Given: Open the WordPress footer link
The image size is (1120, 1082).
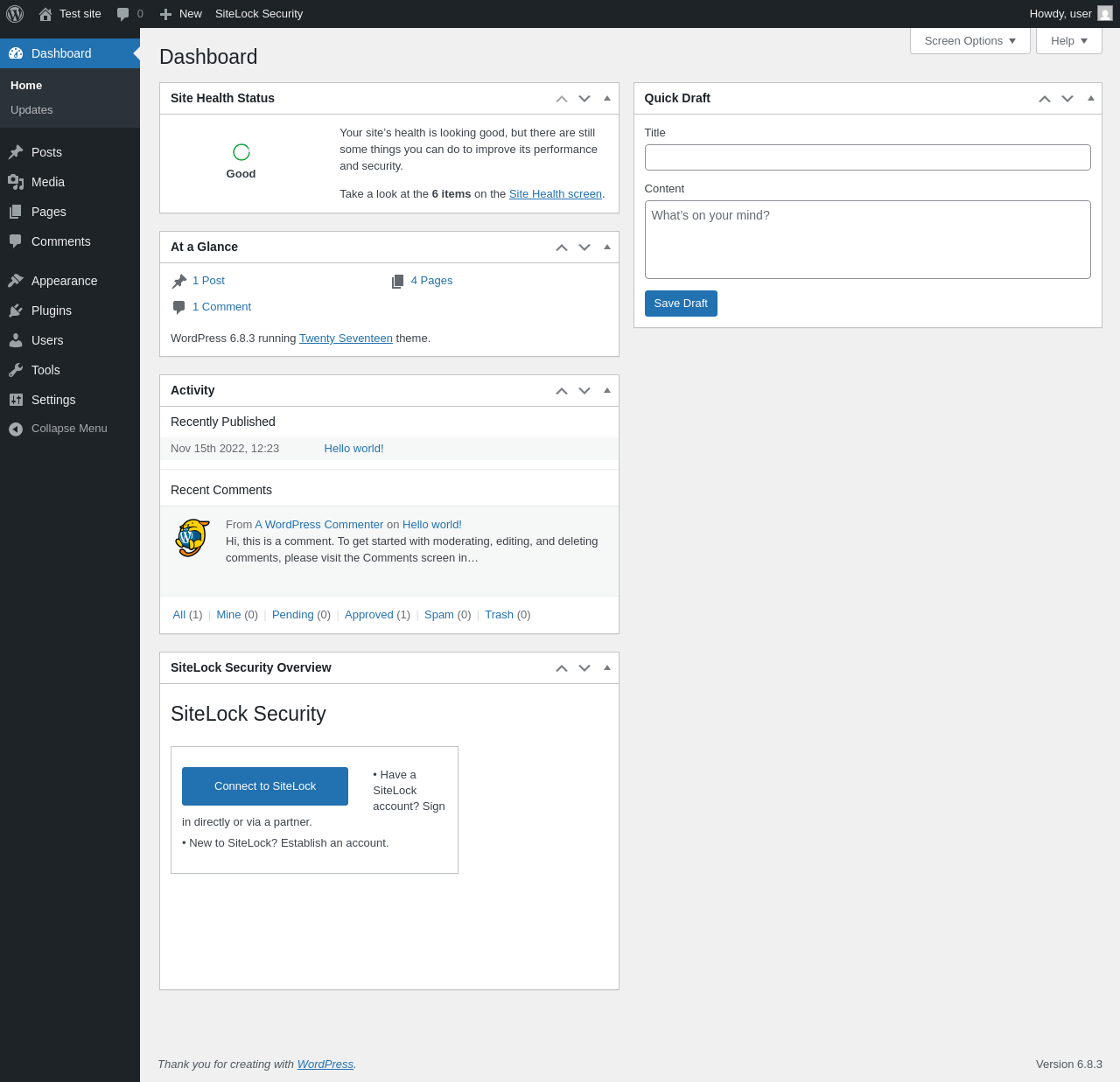Looking at the screenshot, I should click(325, 1065).
